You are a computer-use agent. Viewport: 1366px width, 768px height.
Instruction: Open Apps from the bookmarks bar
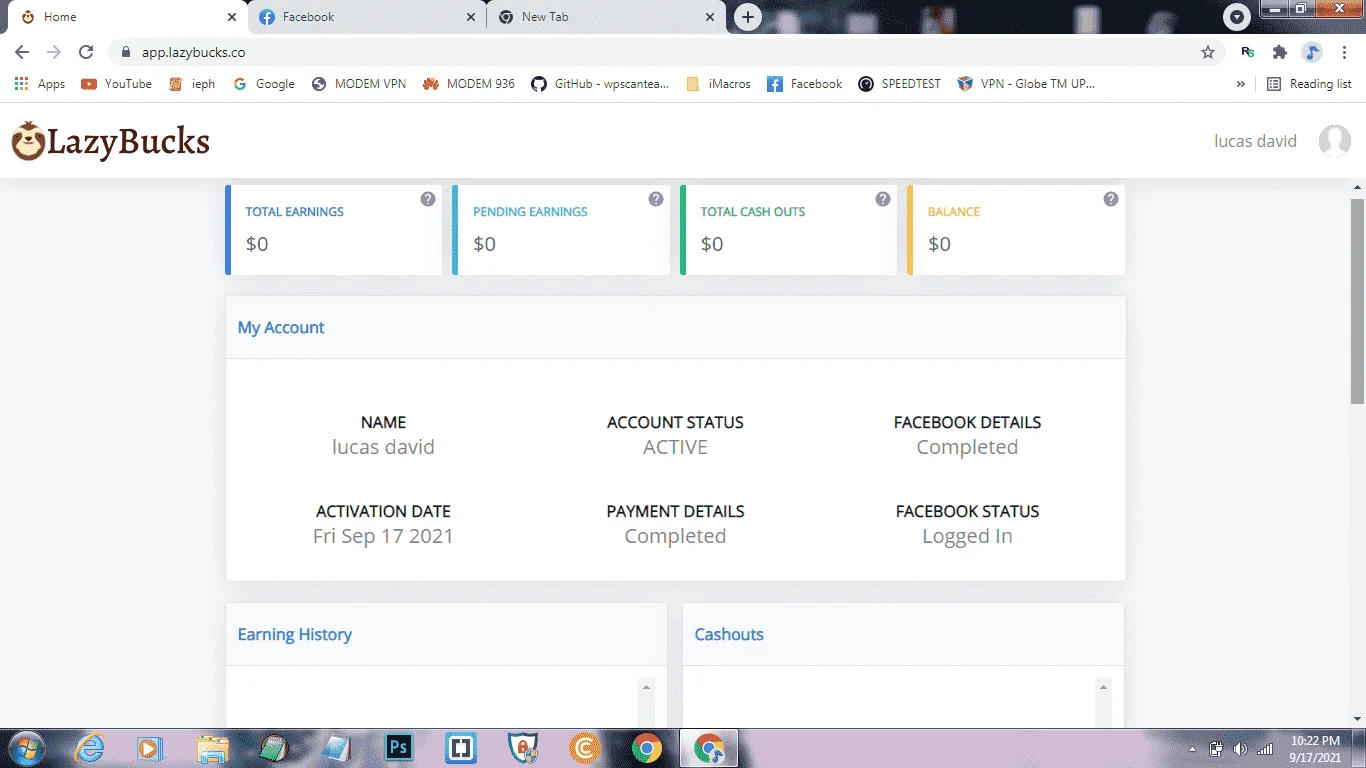(40, 84)
